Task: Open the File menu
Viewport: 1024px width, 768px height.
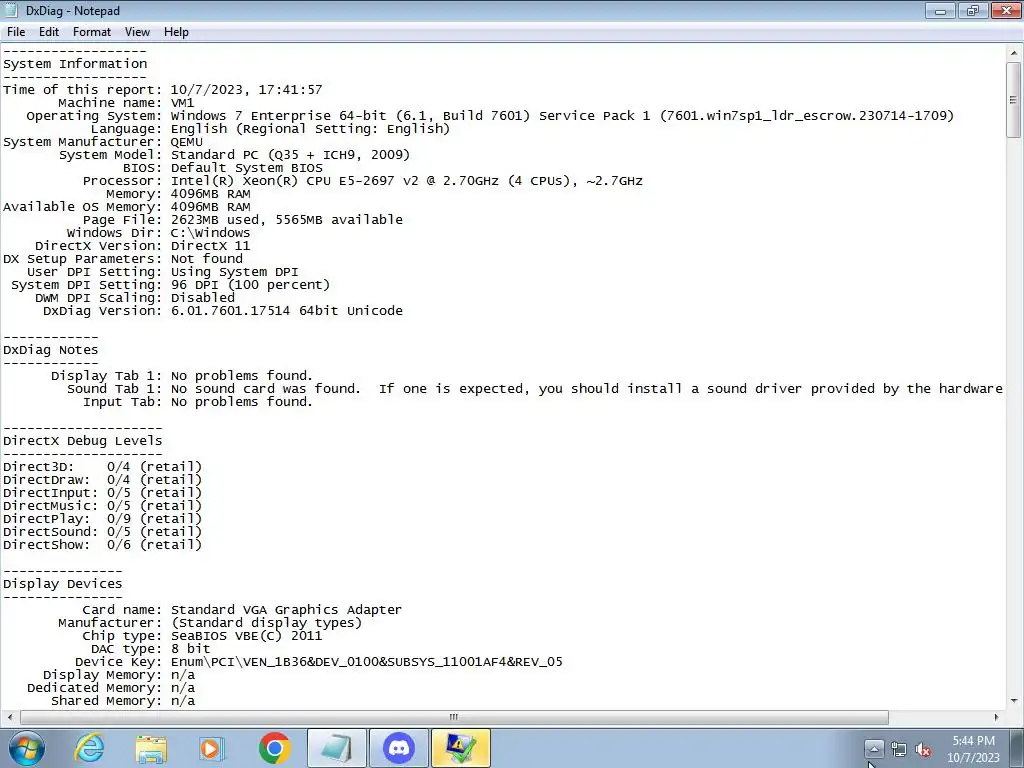Action: tap(16, 32)
